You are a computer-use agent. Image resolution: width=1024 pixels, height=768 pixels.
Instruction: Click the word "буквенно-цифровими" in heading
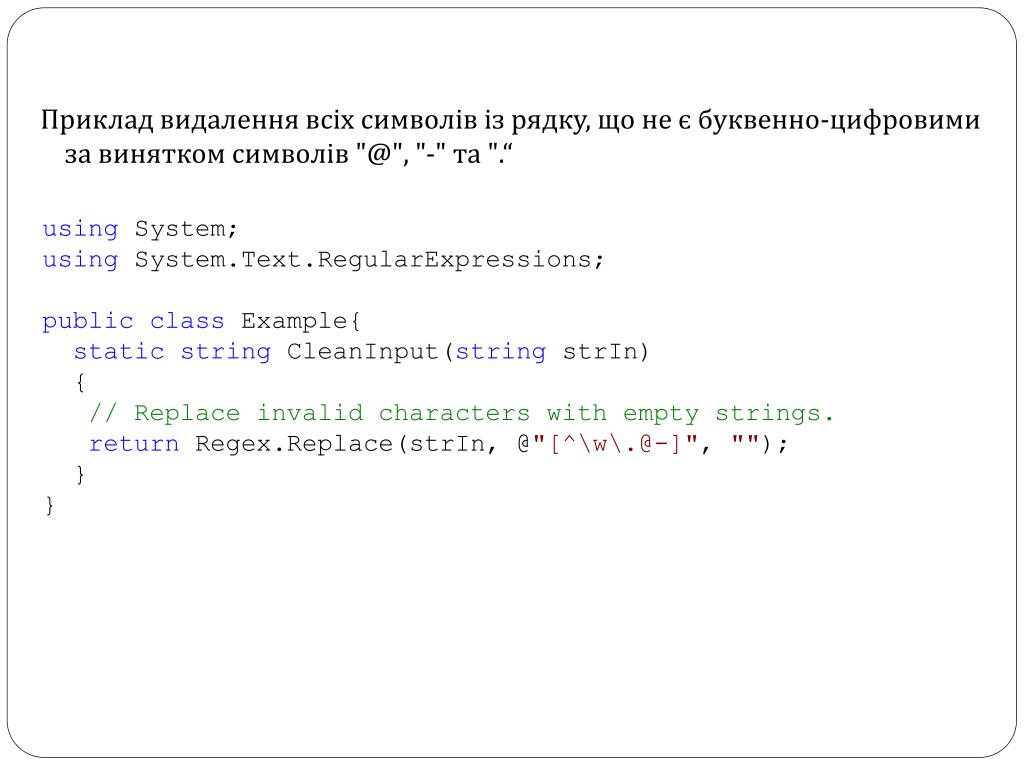click(839, 120)
